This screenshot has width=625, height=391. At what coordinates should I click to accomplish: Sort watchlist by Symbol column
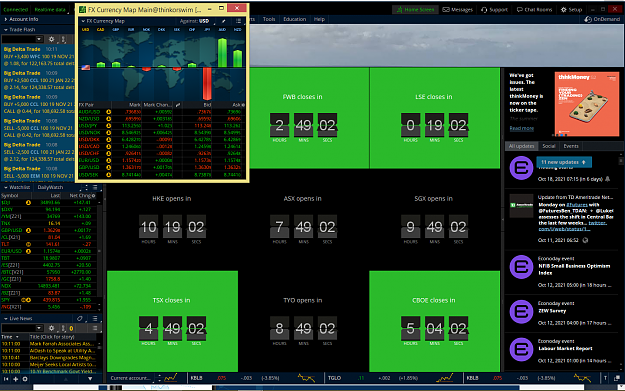tap(16, 196)
